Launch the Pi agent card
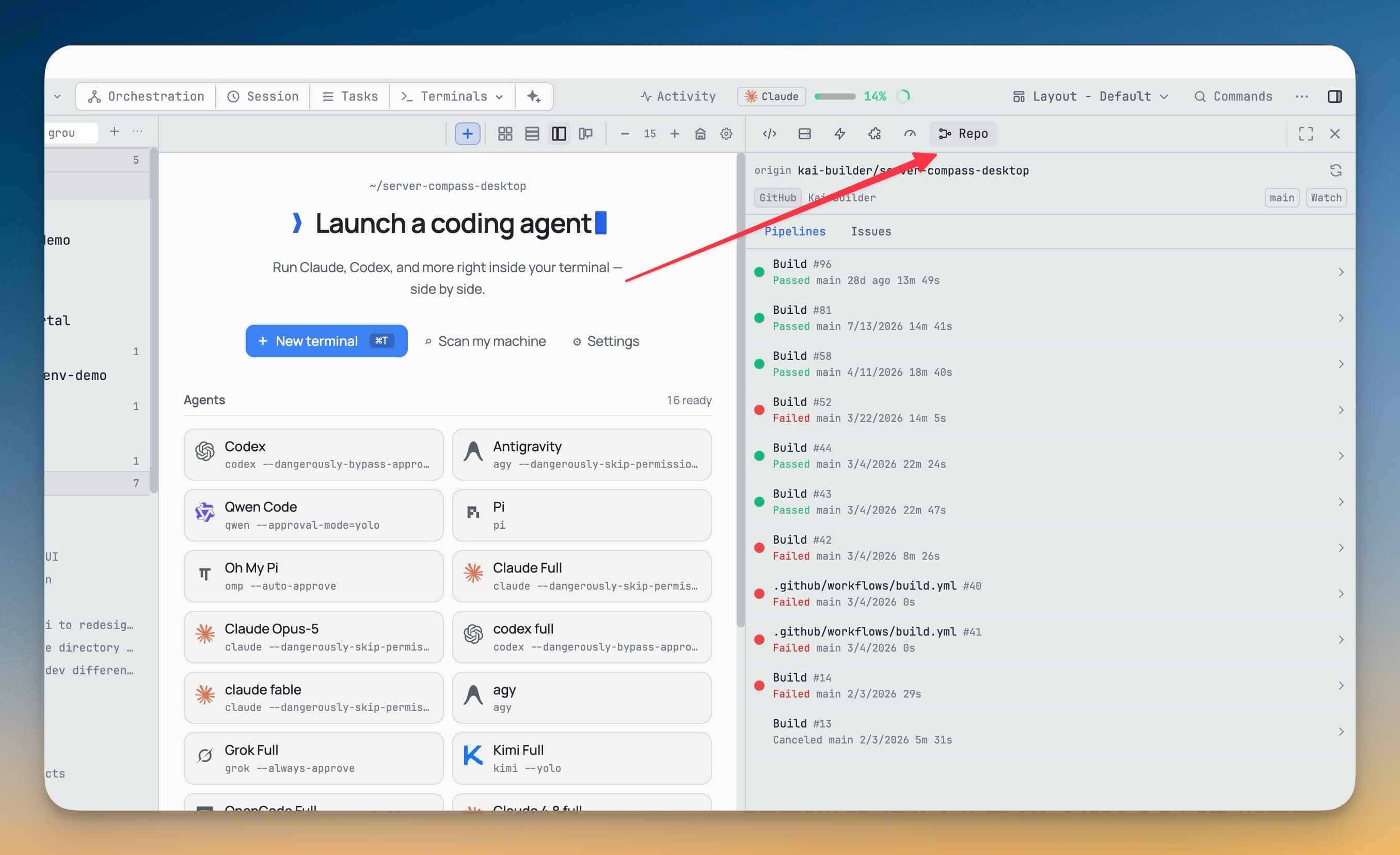1400x855 pixels. tap(582, 515)
